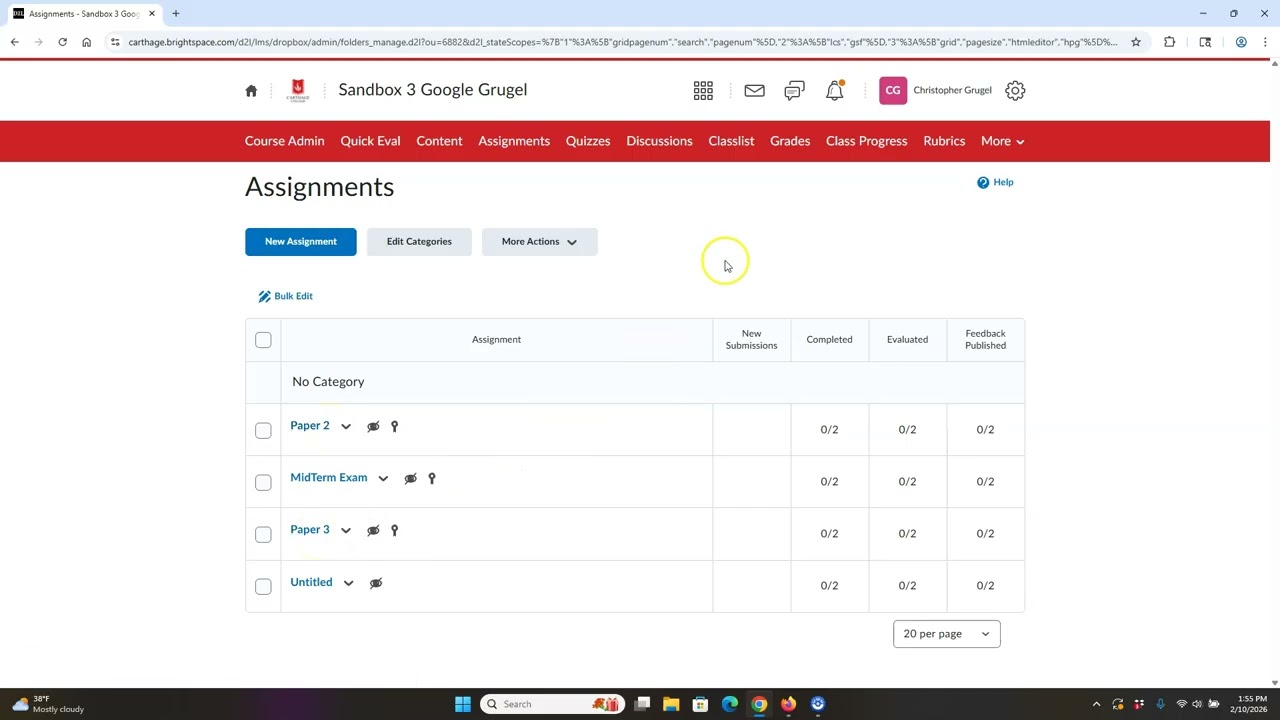Click the Windows taskbar Search box
1280x720 pixels.
click(552, 704)
